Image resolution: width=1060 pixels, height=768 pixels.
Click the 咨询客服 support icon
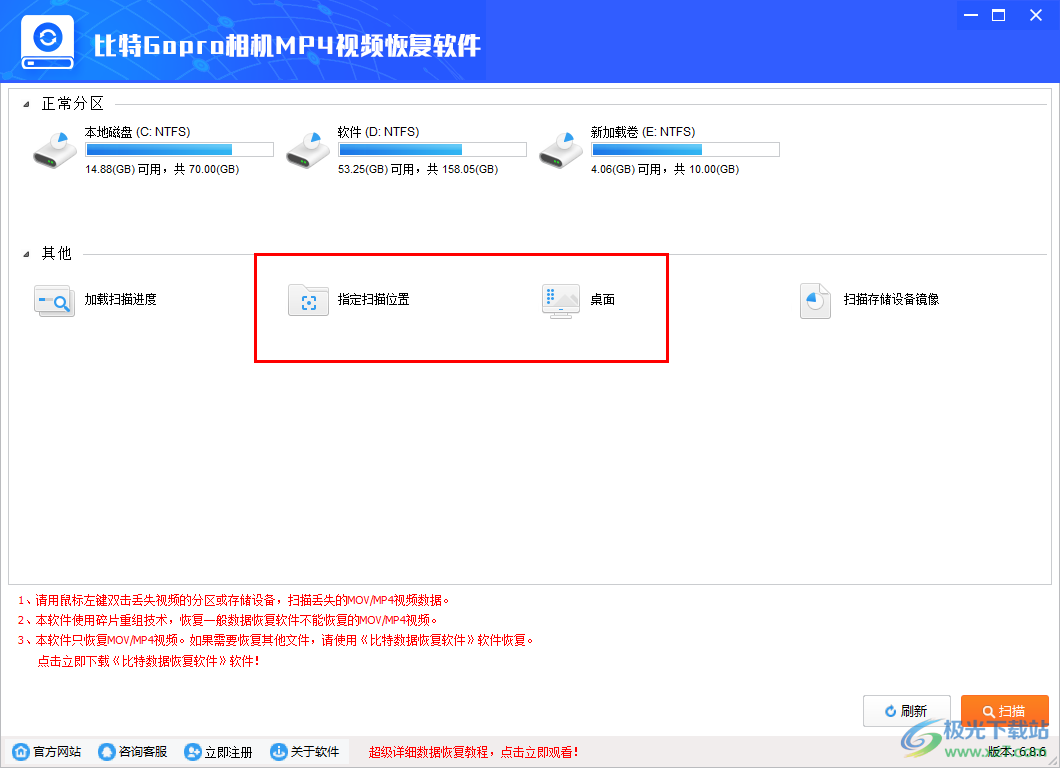106,752
